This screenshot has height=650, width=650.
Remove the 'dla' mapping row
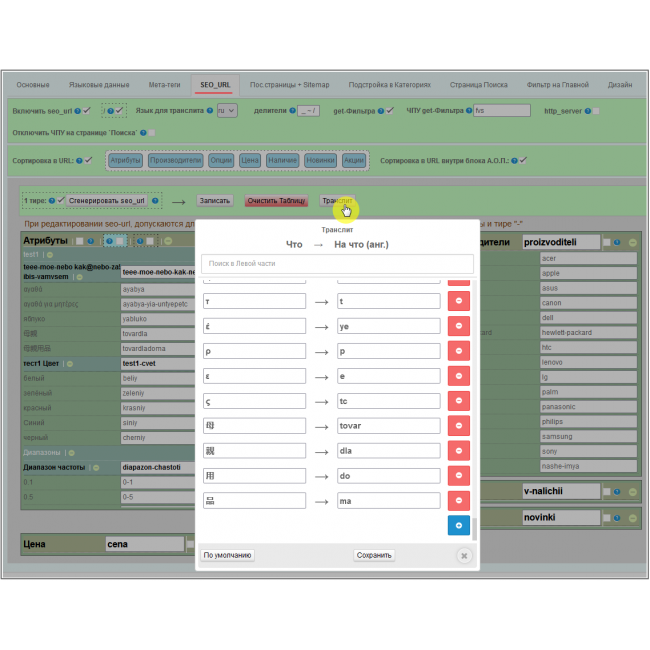pos(459,451)
